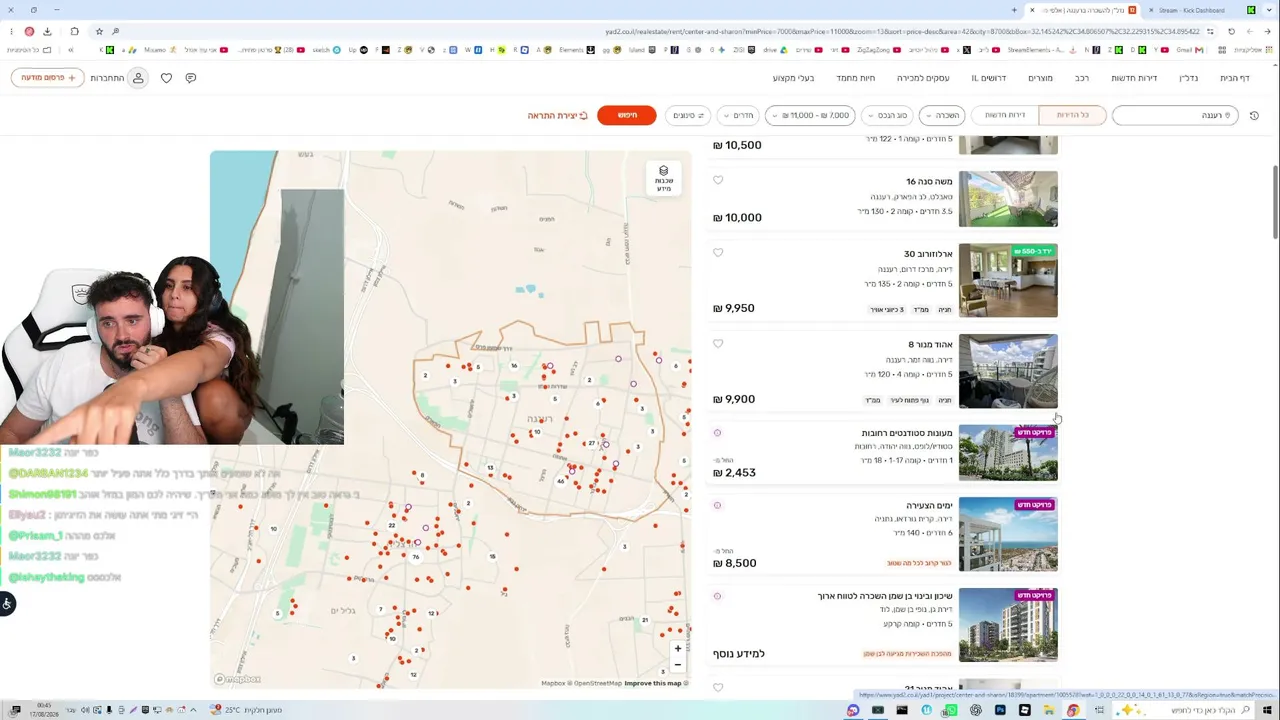Image resolution: width=1280 pixels, height=720 pixels.
Task: Click the התחברות login link
Action: coord(107,78)
